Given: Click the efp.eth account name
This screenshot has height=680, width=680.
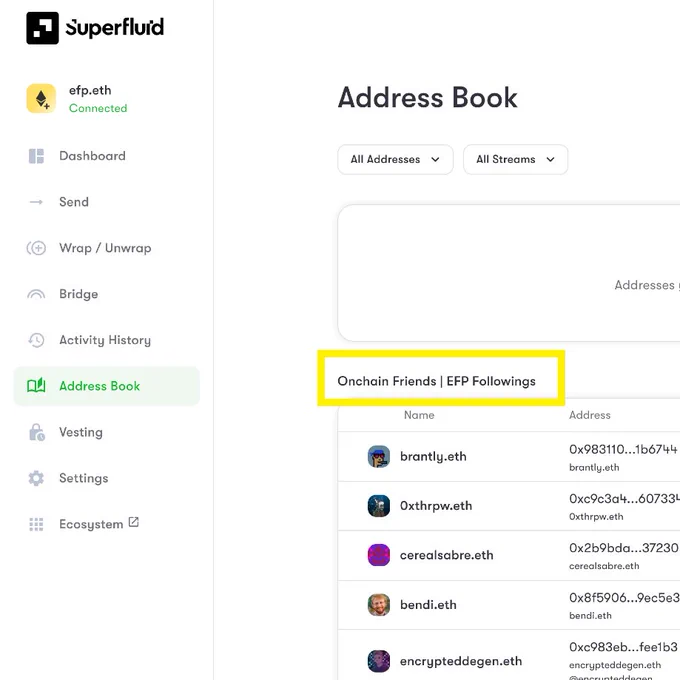Looking at the screenshot, I should (90, 90).
